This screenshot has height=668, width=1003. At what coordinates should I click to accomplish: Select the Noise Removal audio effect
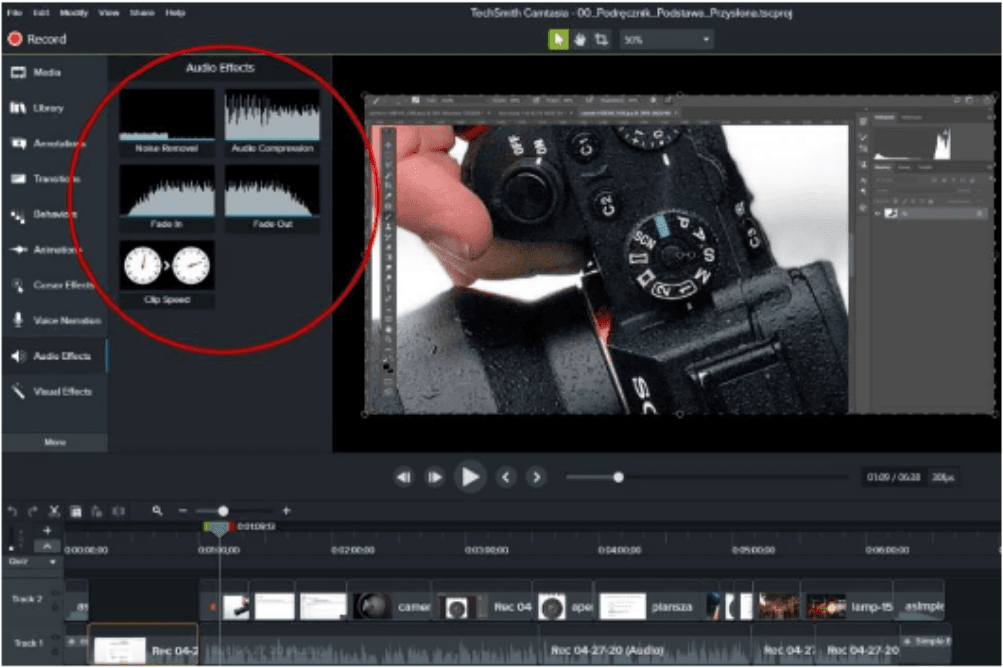click(x=166, y=122)
